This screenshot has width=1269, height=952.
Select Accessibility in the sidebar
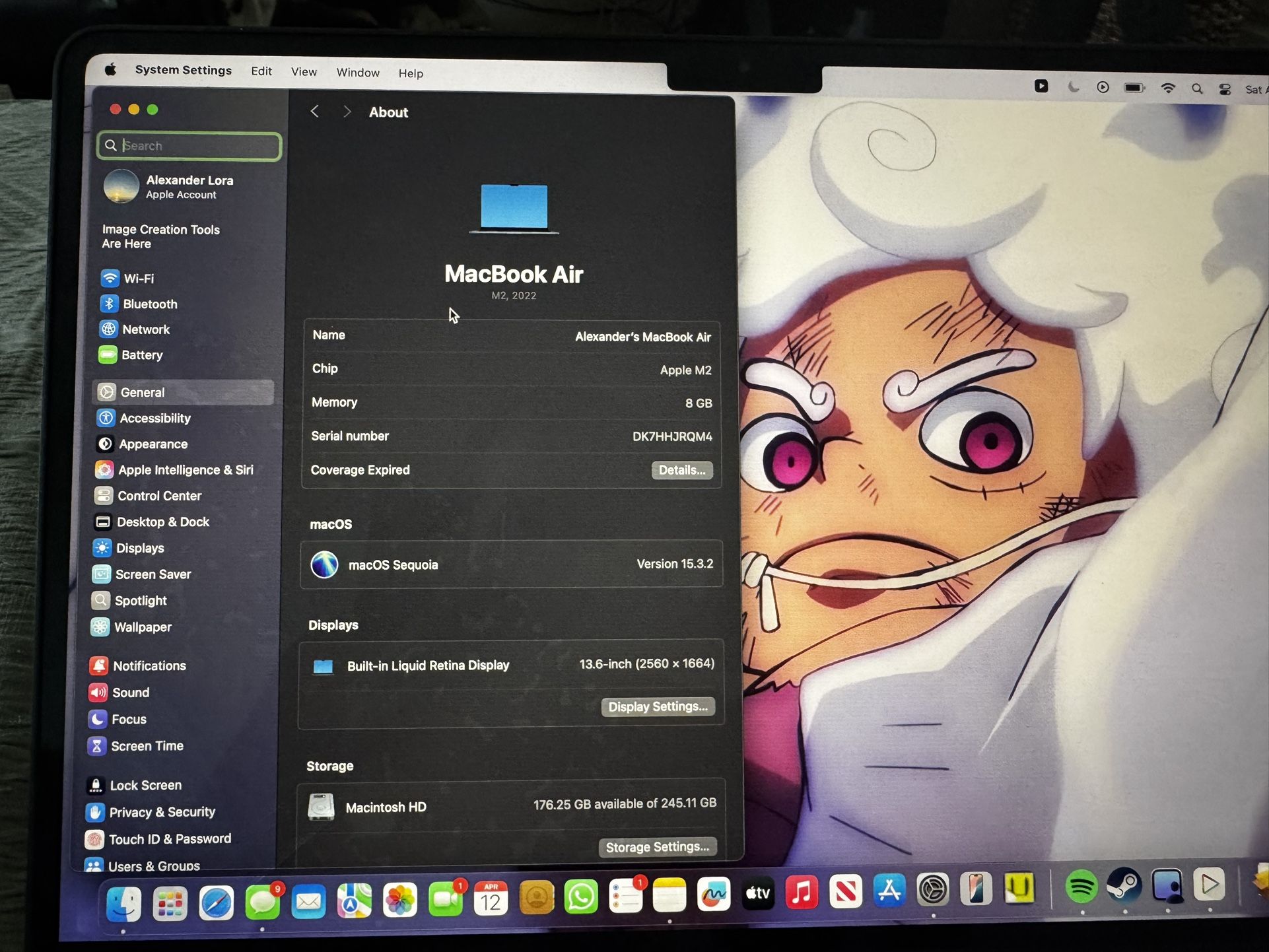144,418
